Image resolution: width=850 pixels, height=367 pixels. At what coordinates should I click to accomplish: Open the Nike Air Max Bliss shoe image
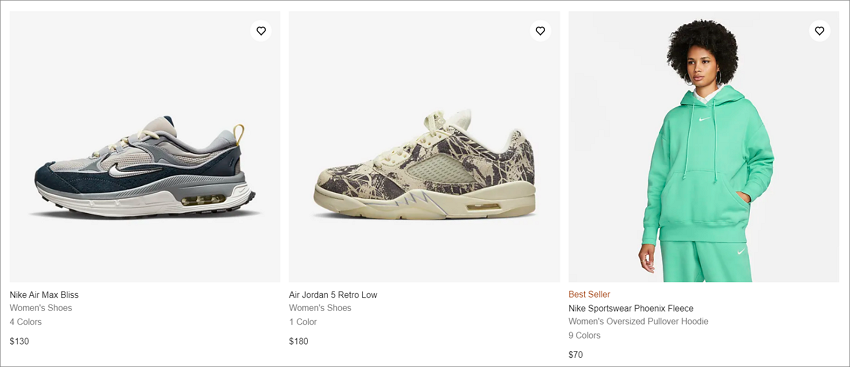145,146
